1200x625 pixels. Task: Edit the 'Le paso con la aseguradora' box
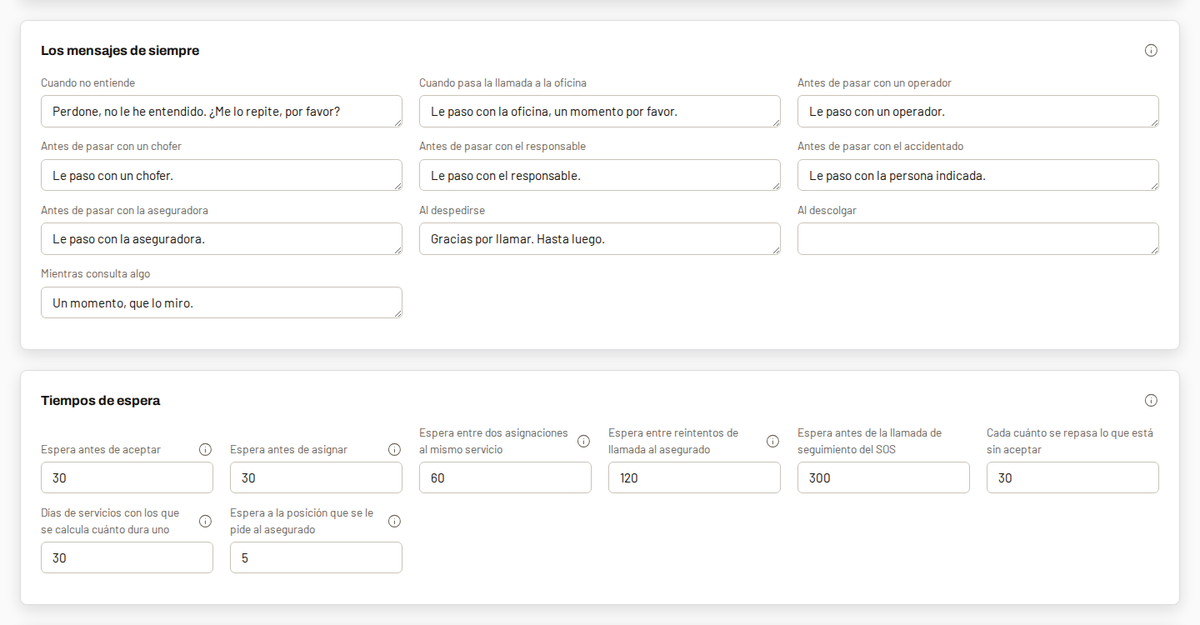(x=222, y=239)
